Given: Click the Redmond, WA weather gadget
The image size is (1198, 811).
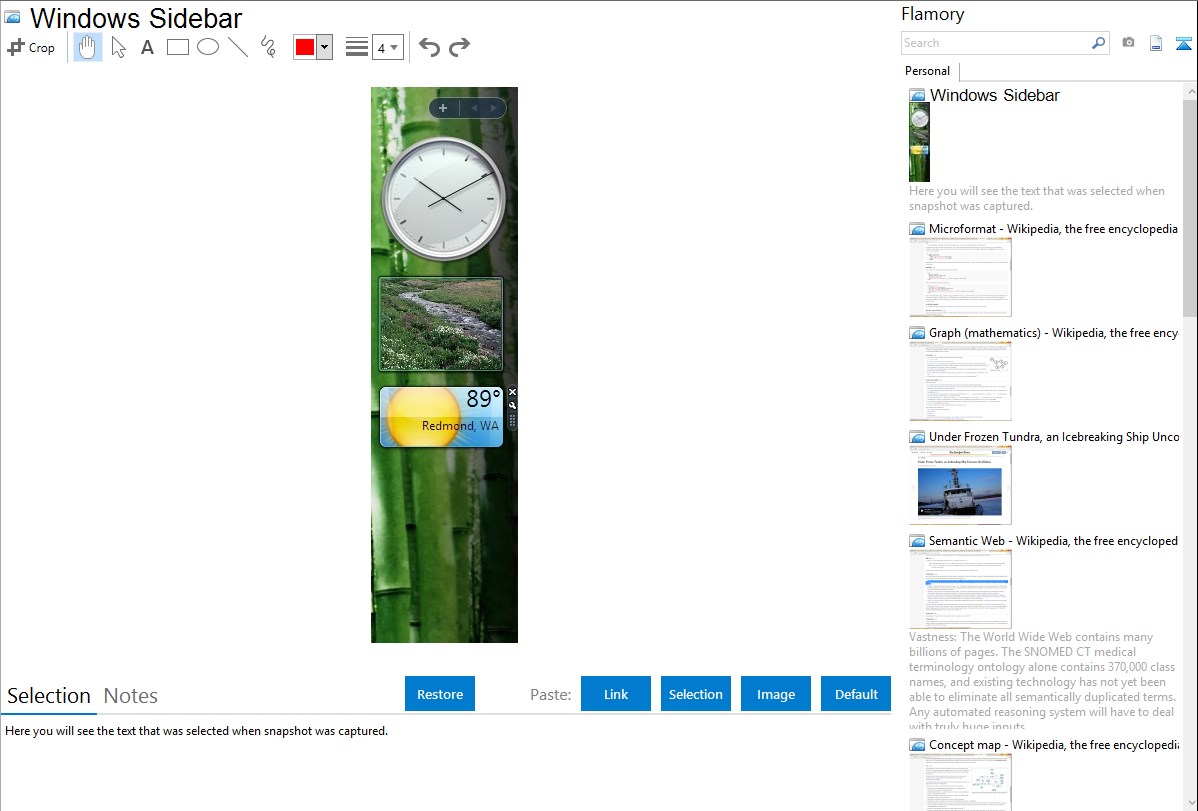Looking at the screenshot, I should 442,417.
